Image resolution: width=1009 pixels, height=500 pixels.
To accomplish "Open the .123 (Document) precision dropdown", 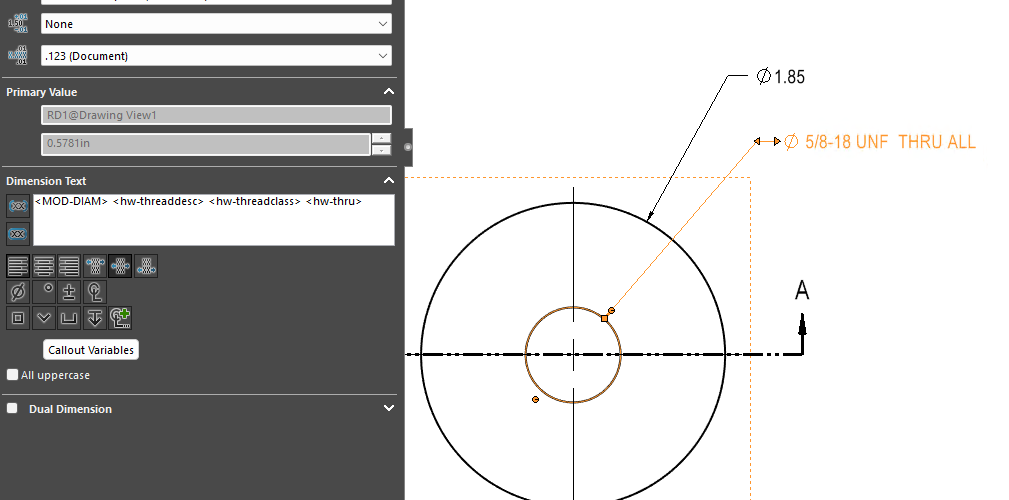I will tap(216, 56).
